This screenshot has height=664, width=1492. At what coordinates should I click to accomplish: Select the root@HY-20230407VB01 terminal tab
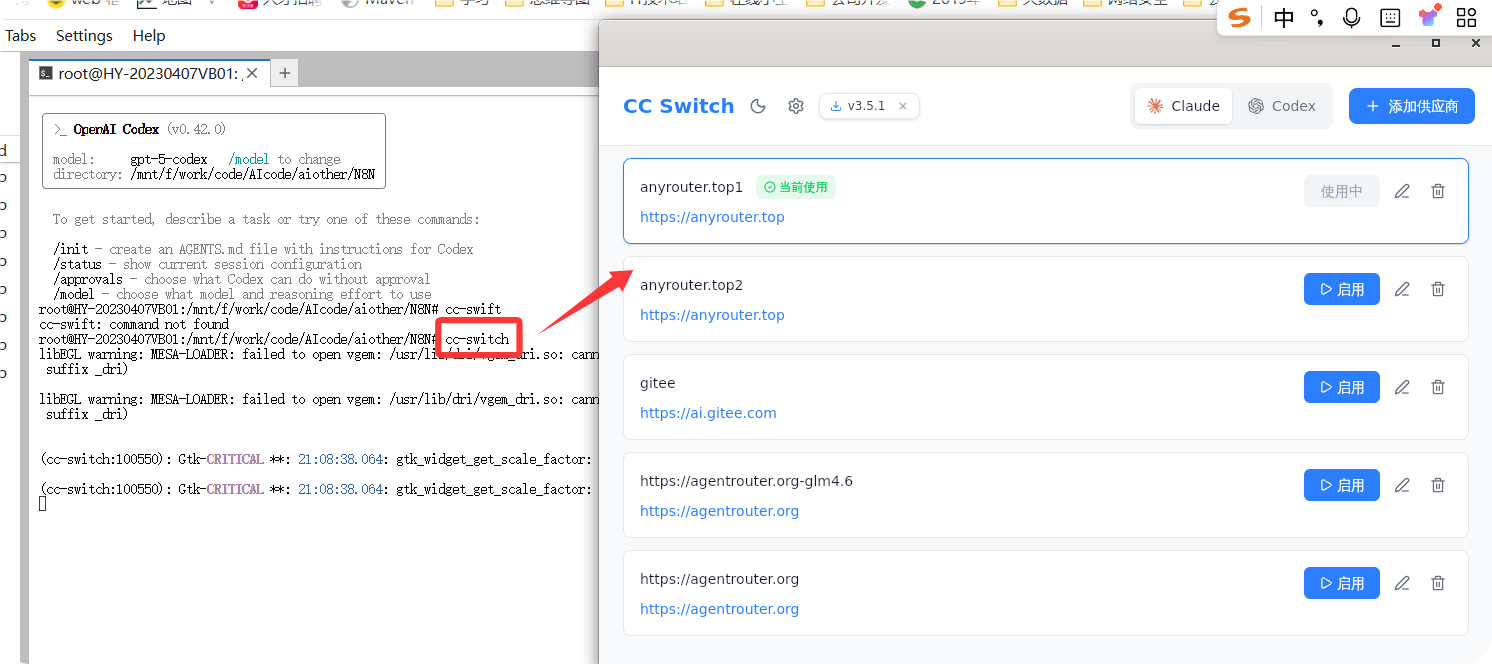[150, 73]
